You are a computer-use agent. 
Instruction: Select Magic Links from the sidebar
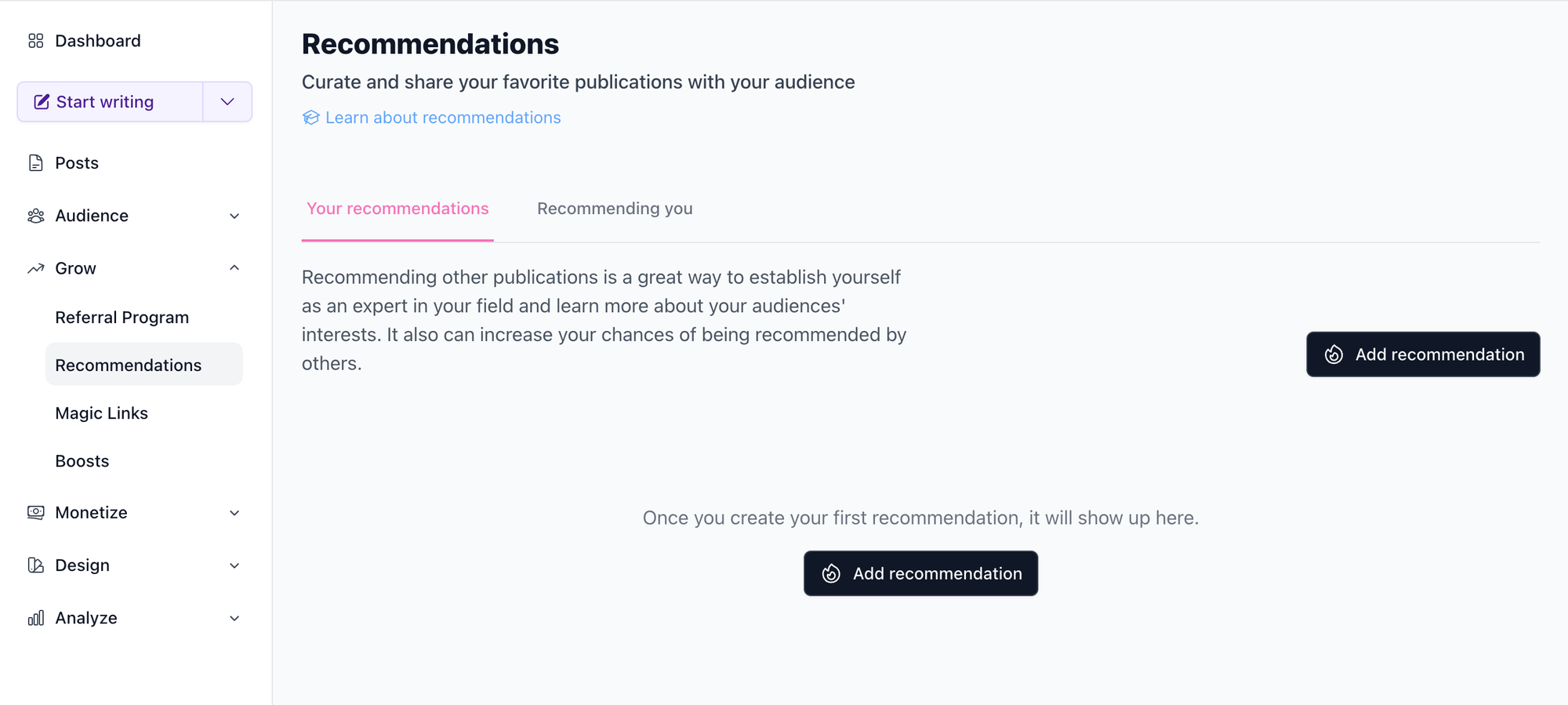coord(101,412)
